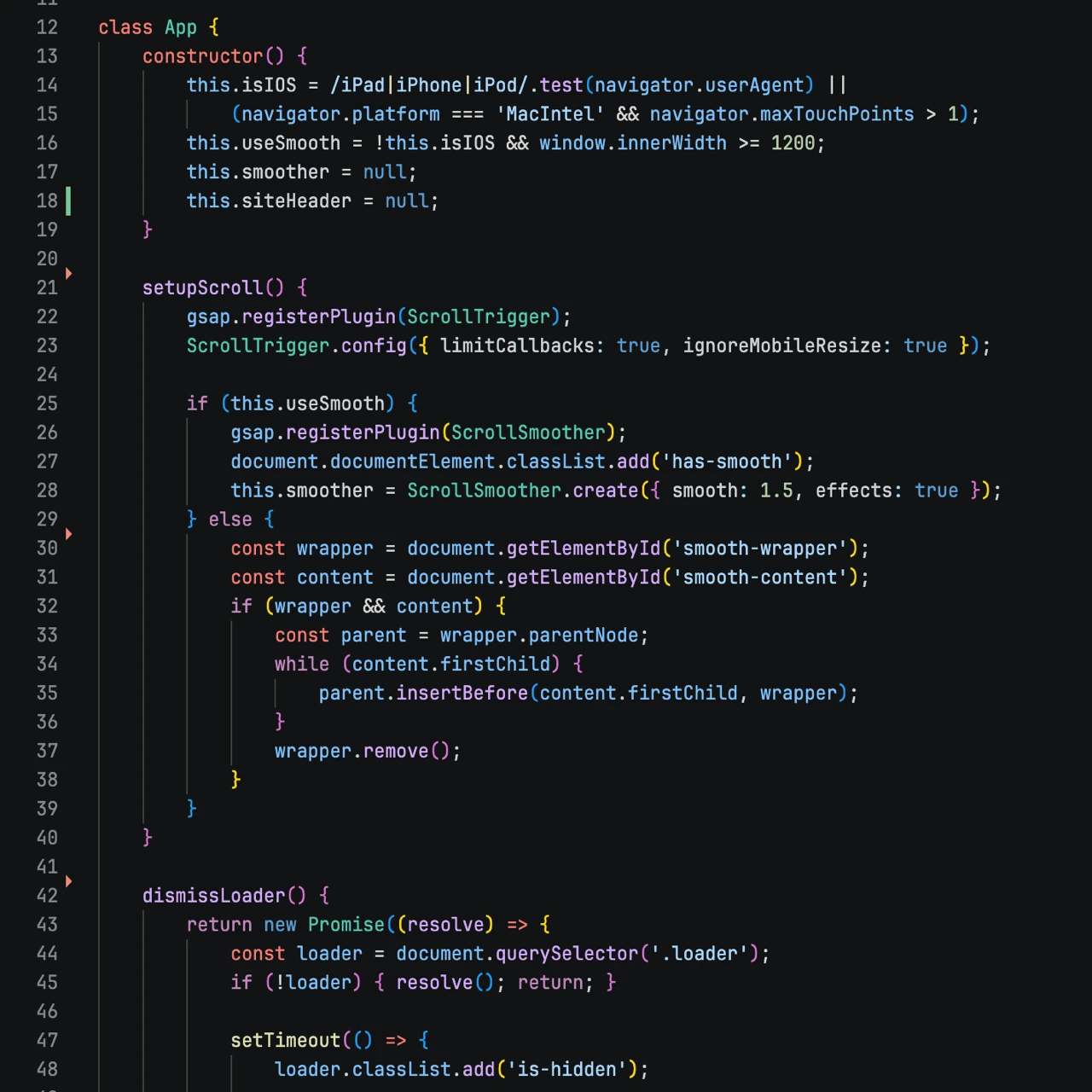Click the 'effects' property on line 28
The image size is (1092, 1092).
tap(854, 491)
